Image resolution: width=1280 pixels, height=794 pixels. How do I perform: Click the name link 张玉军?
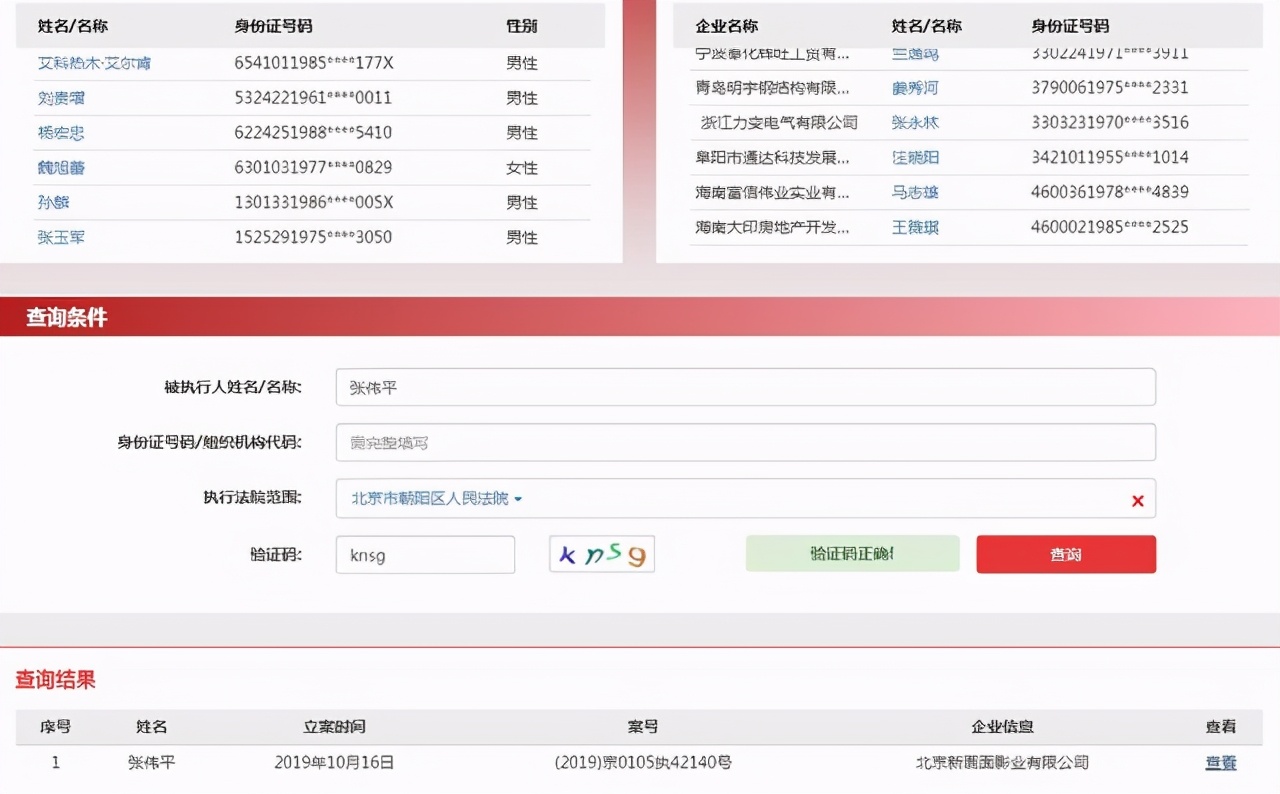click(x=61, y=237)
